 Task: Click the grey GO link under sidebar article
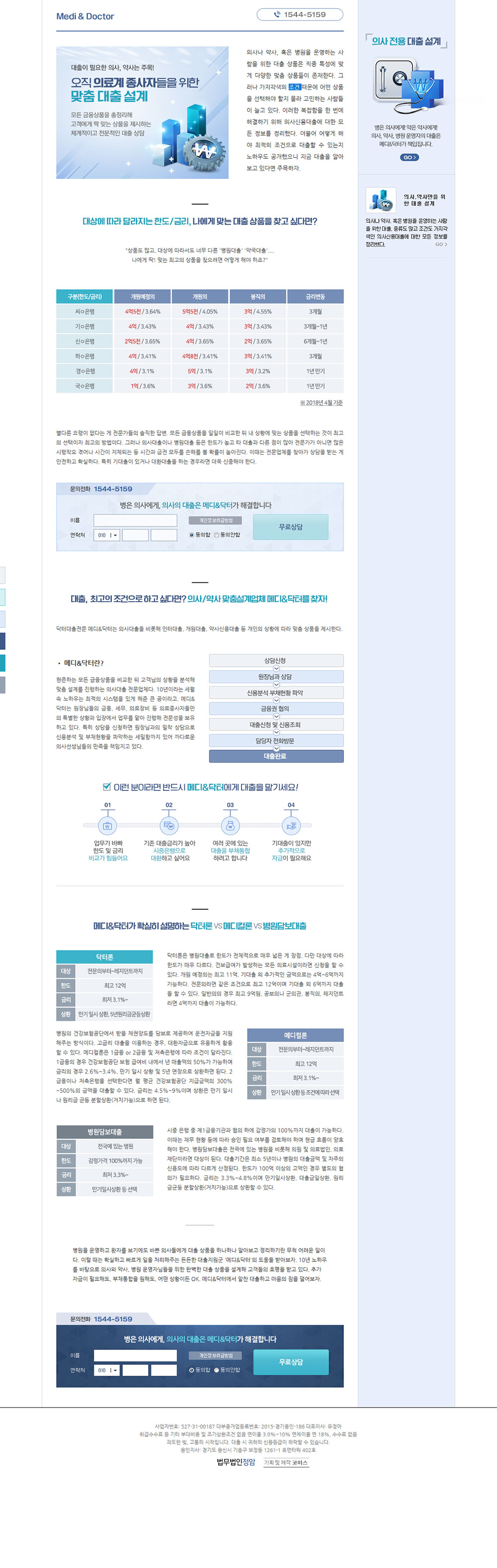(x=441, y=245)
